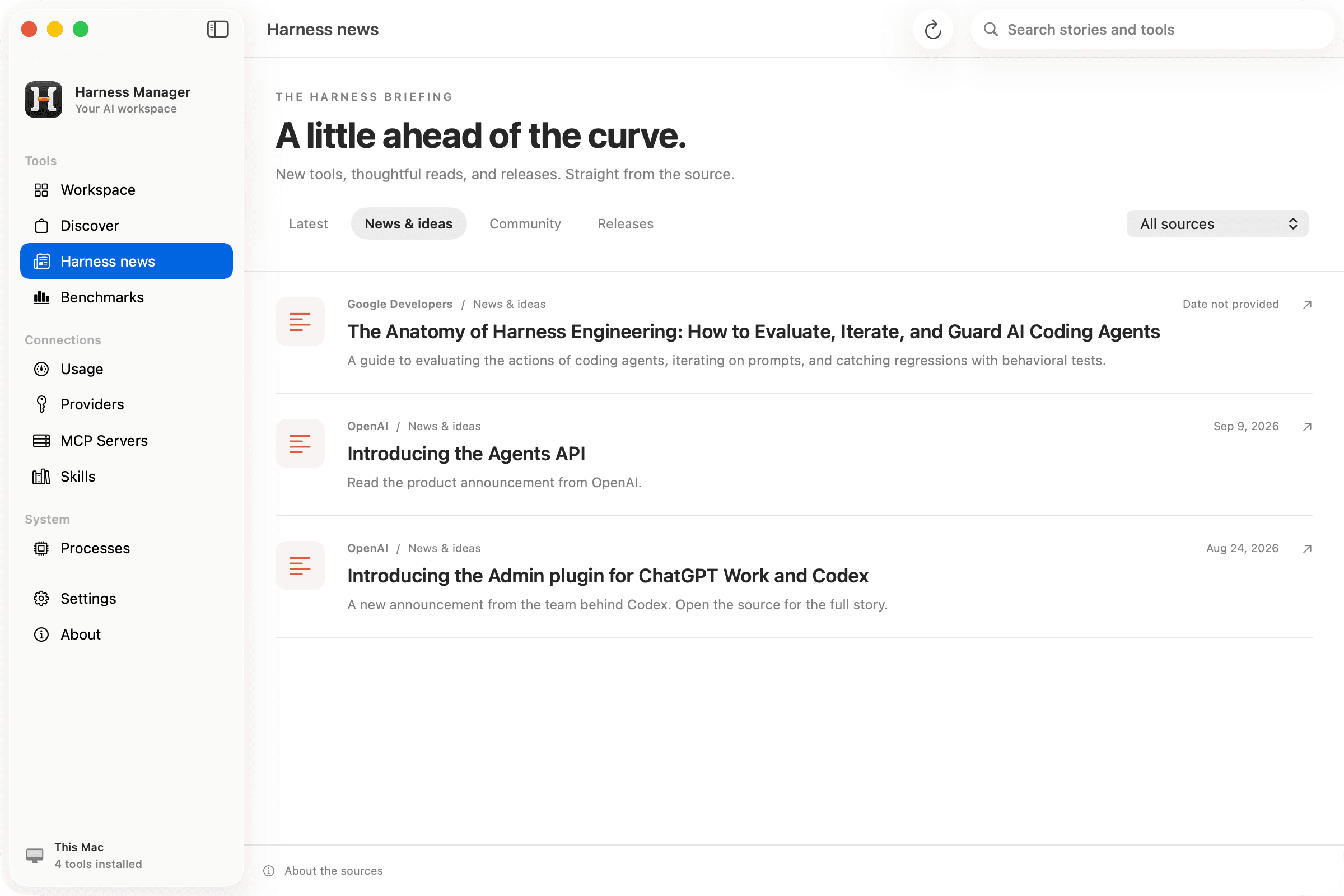Toggle the sidebar panel icon

click(218, 29)
